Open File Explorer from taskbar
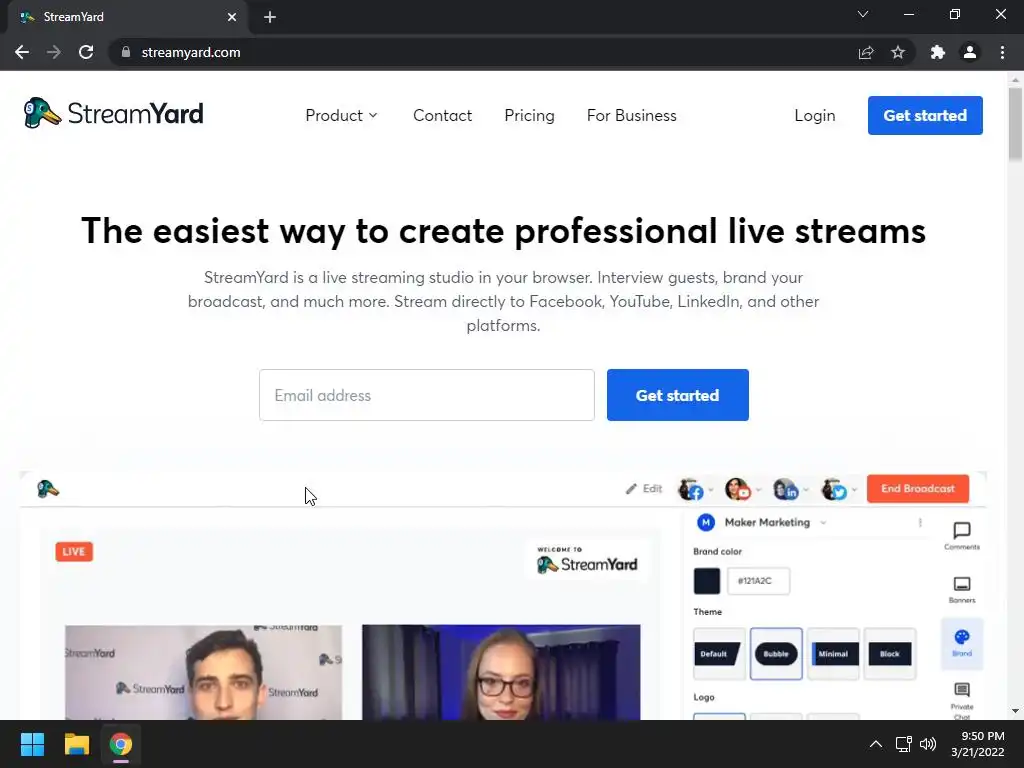The image size is (1024, 768). (x=76, y=744)
